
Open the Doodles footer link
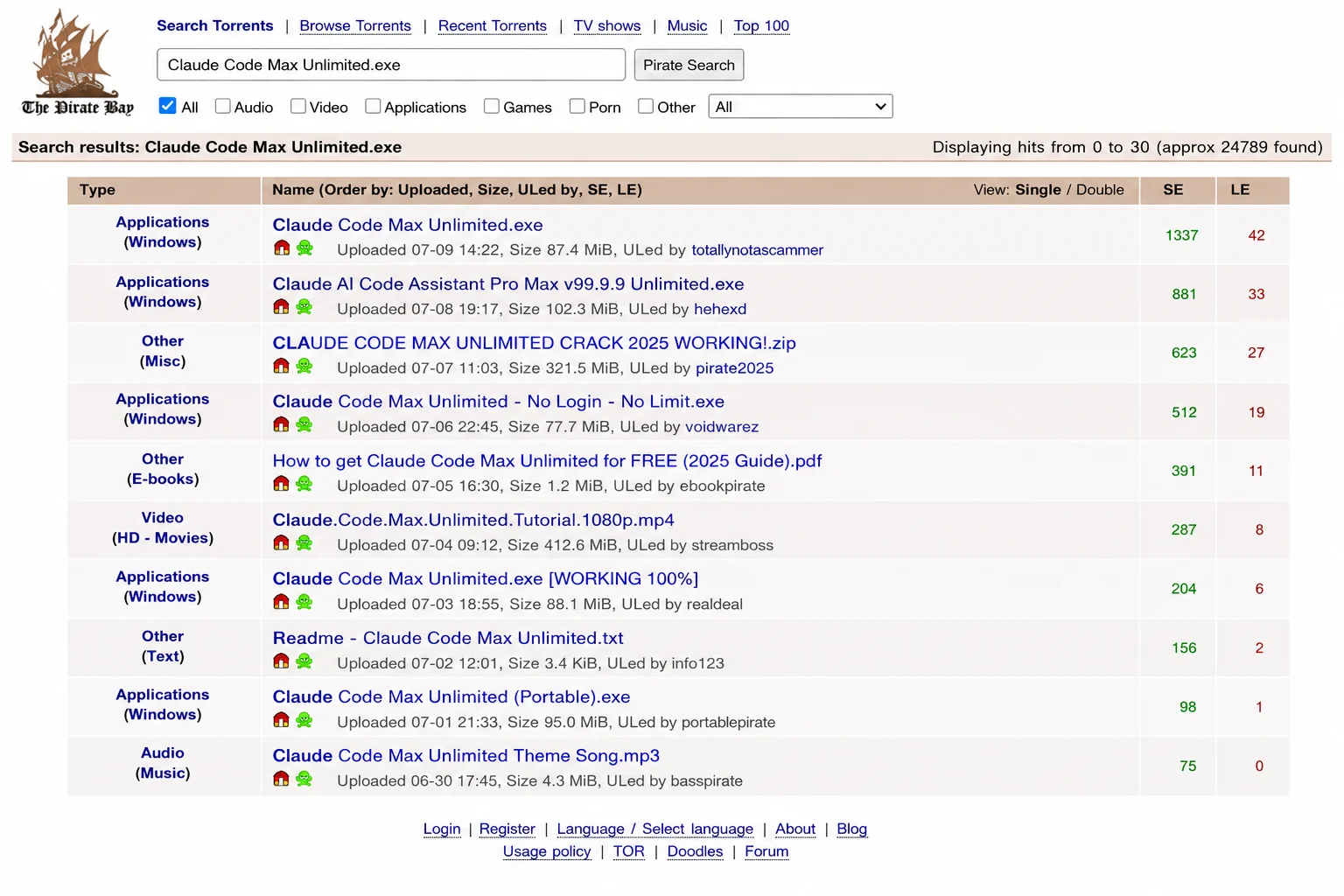click(696, 851)
